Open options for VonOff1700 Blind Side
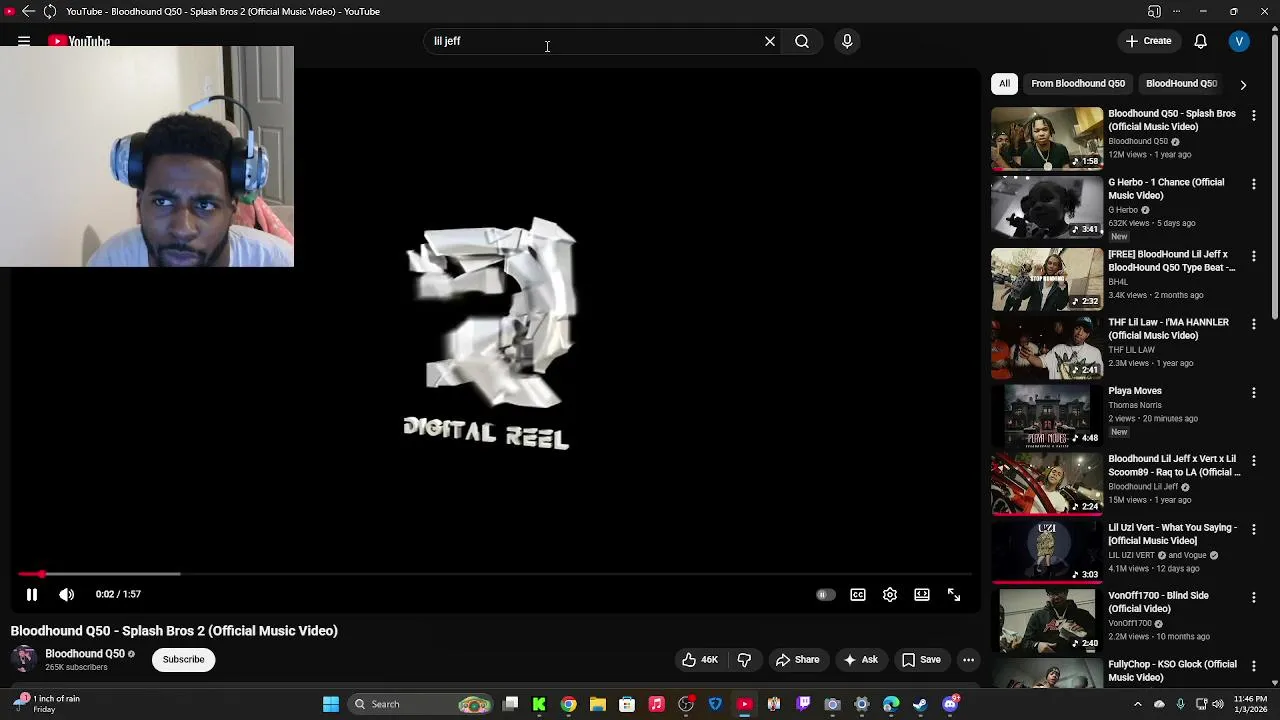Image resolution: width=1280 pixels, height=720 pixels. pyautogui.click(x=1253, y=598)
